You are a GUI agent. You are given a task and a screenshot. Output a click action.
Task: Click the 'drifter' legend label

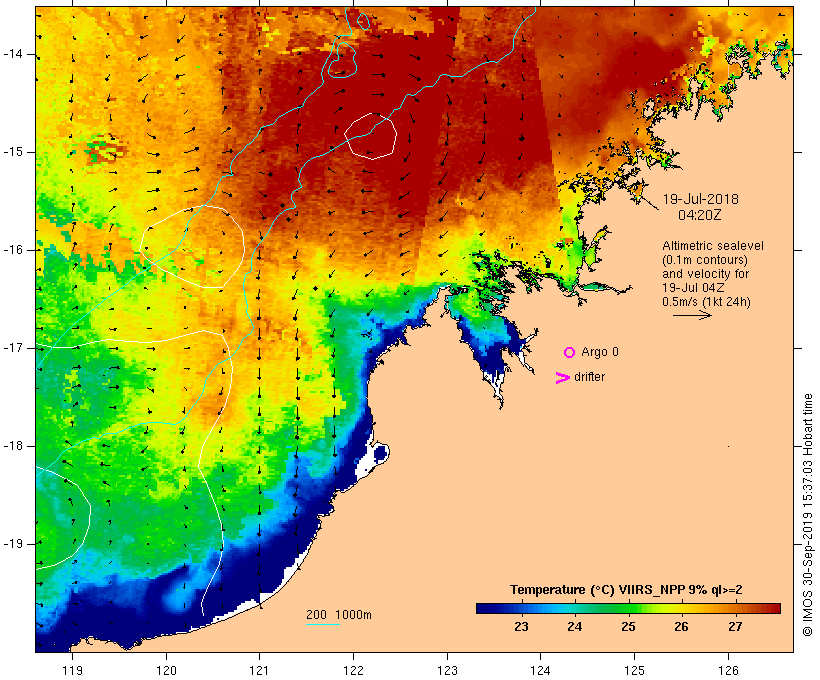(x=589, y=377)
